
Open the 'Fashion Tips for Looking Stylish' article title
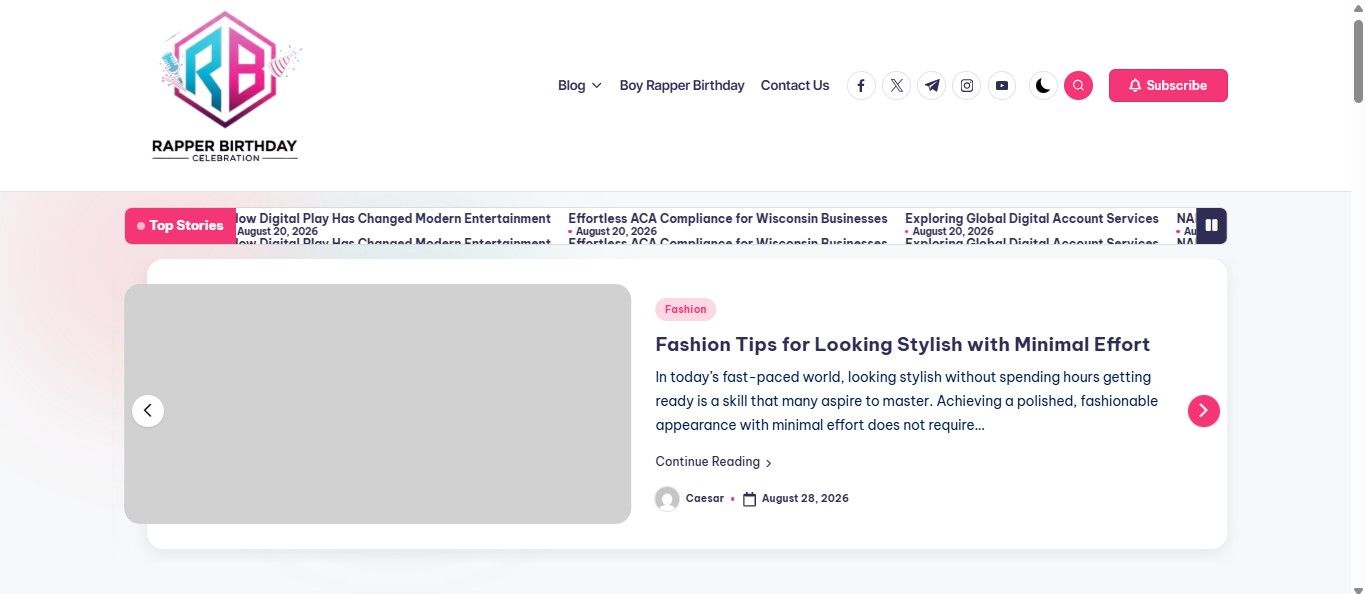tap(903, 344)
